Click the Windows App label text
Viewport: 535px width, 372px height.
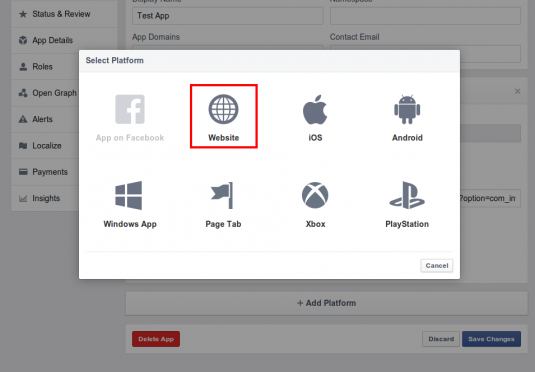point(130,224)
